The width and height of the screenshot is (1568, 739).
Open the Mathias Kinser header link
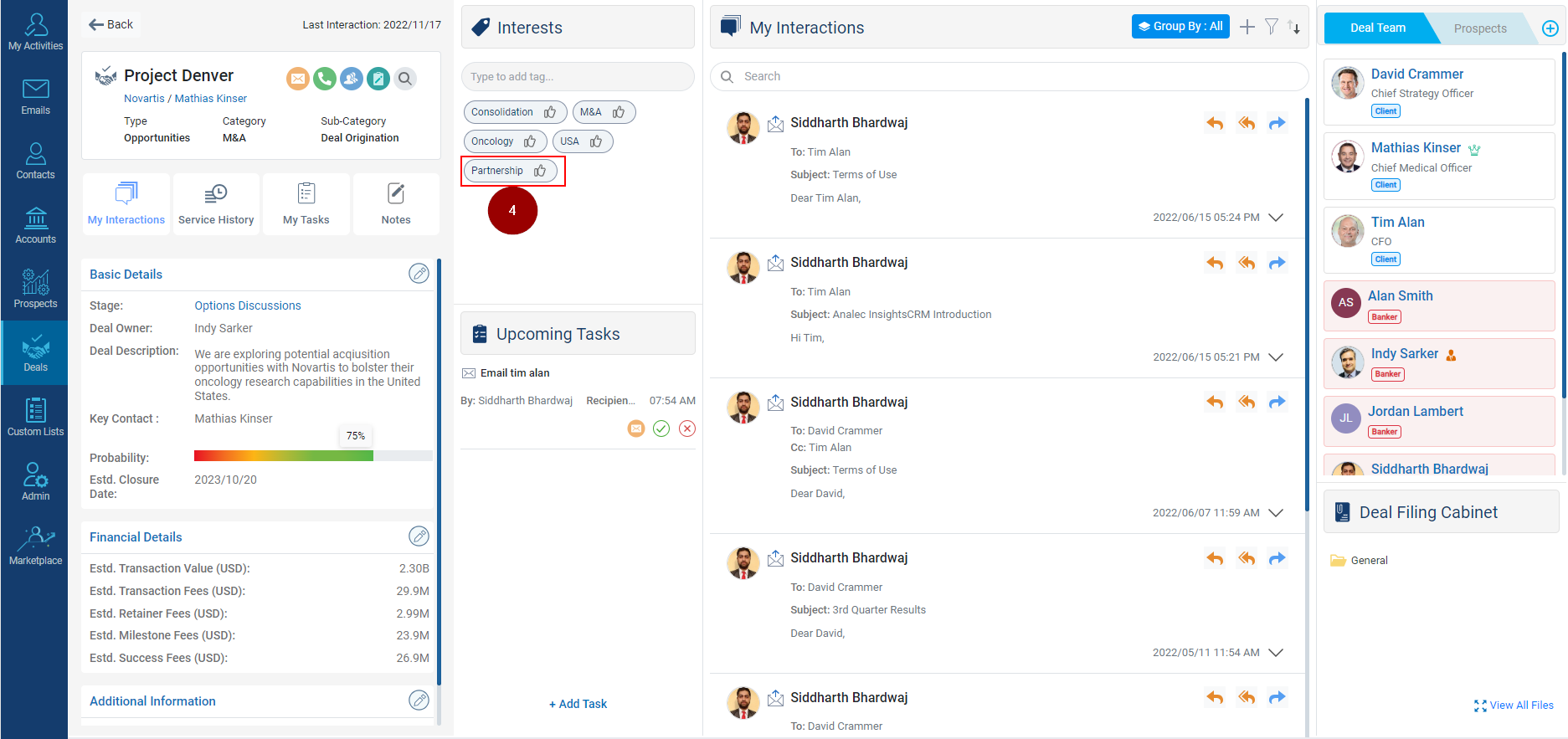pyautogui.click(x=211, y=99)
